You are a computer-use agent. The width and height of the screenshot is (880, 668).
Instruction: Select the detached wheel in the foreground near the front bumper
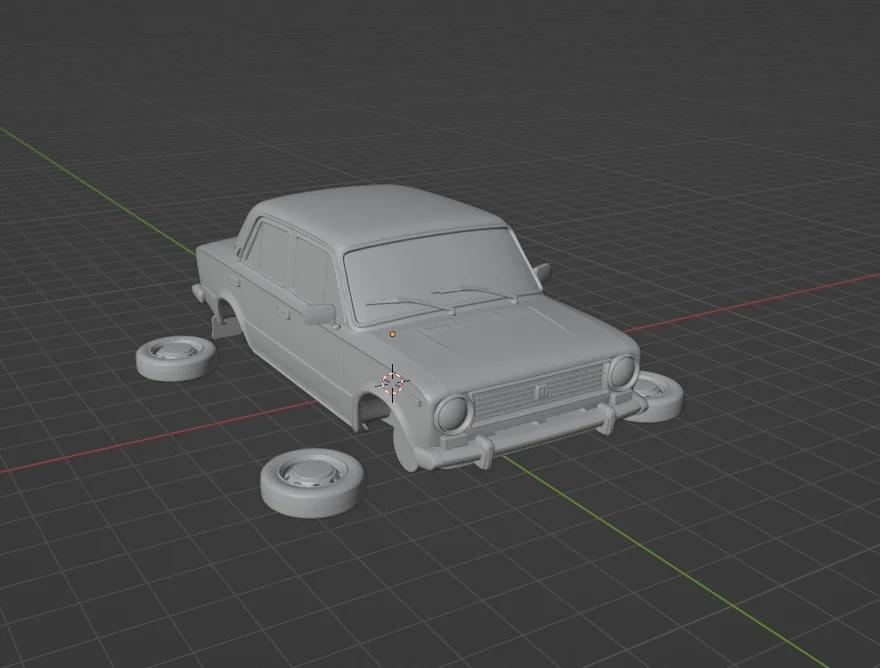312,483
